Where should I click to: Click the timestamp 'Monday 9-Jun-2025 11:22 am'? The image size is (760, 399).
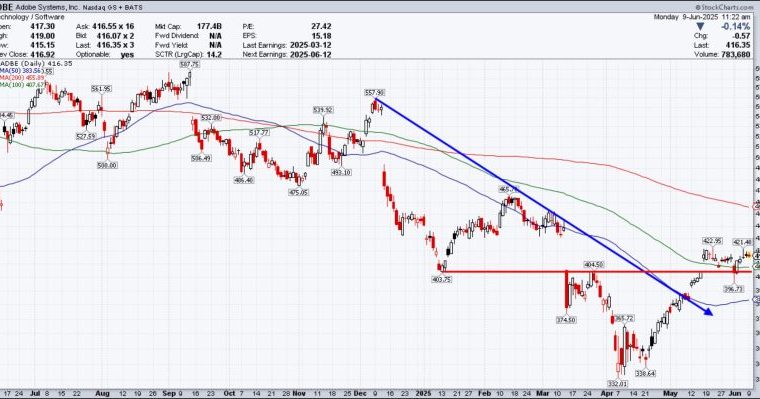point(702,16)
